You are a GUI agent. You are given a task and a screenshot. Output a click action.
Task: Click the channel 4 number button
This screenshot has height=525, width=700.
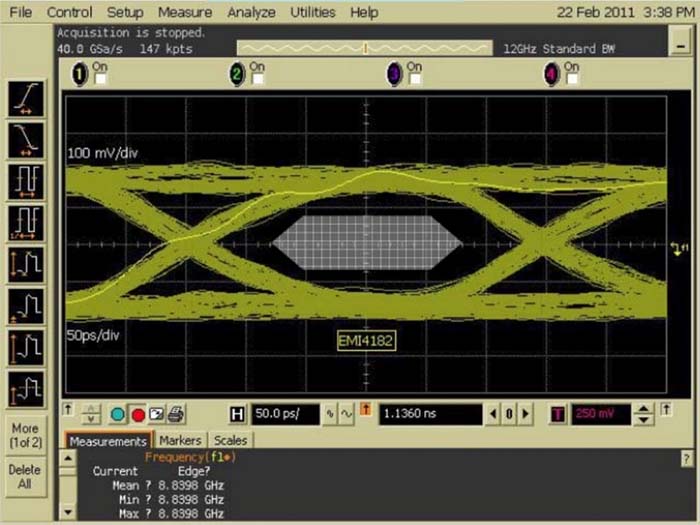pos(551,74)
